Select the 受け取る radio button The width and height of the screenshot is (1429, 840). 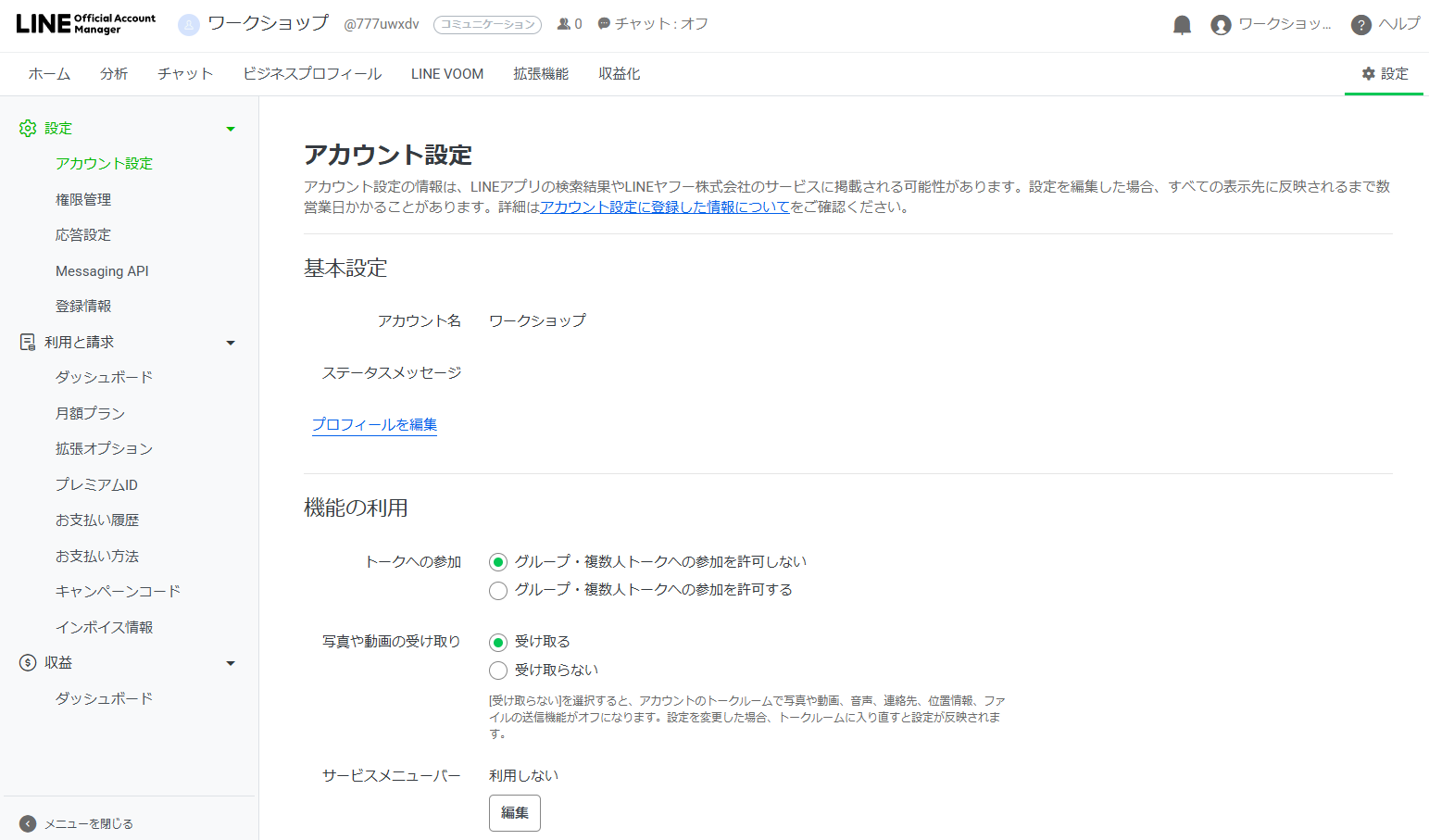497,641
